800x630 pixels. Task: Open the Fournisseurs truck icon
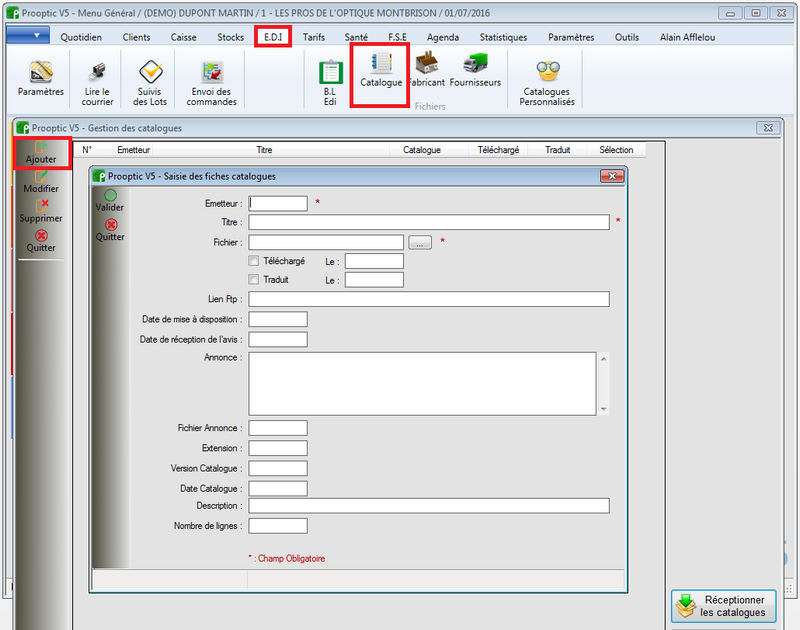[x=475, y=69]
